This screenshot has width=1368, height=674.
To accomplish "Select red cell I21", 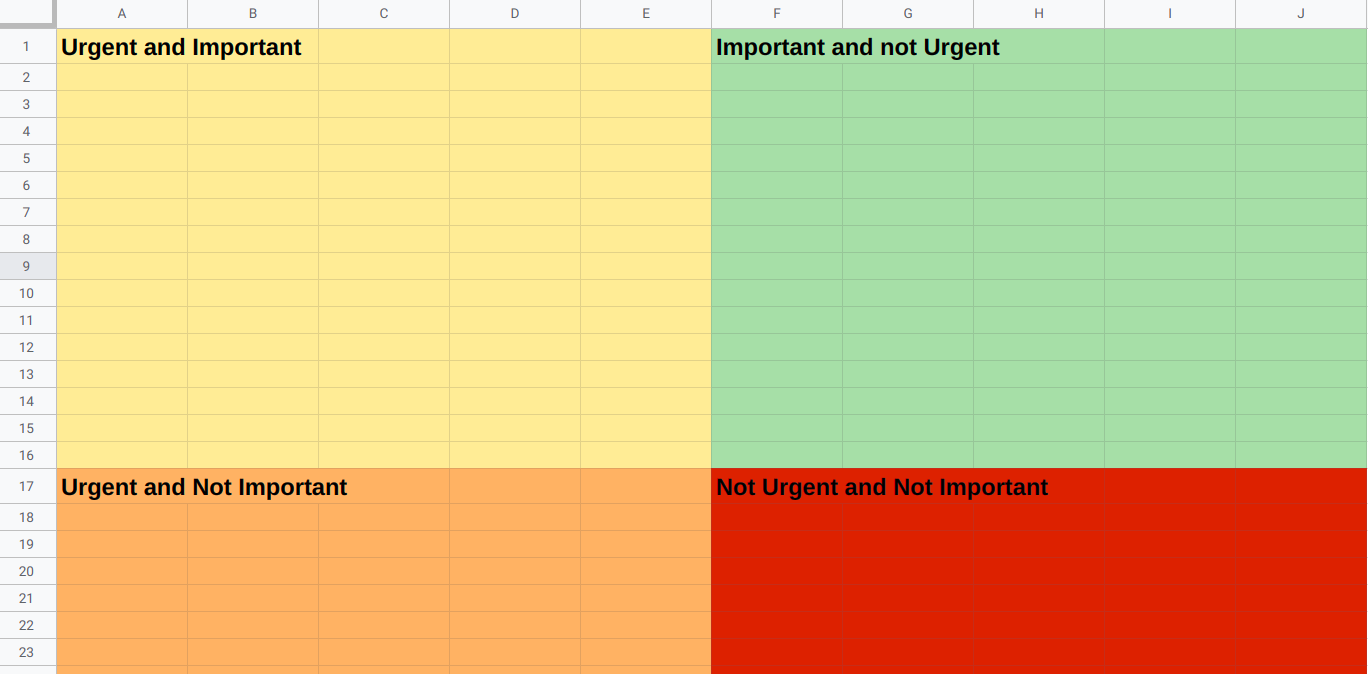I will pyautogui.click(x=1170, y=598).
